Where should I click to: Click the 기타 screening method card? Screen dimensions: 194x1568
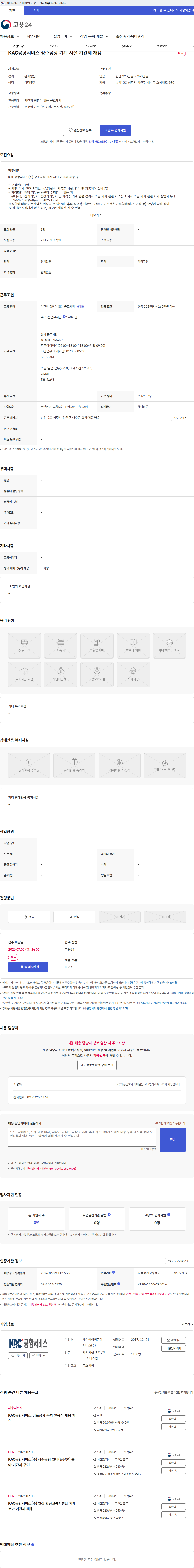click(165, 917)
